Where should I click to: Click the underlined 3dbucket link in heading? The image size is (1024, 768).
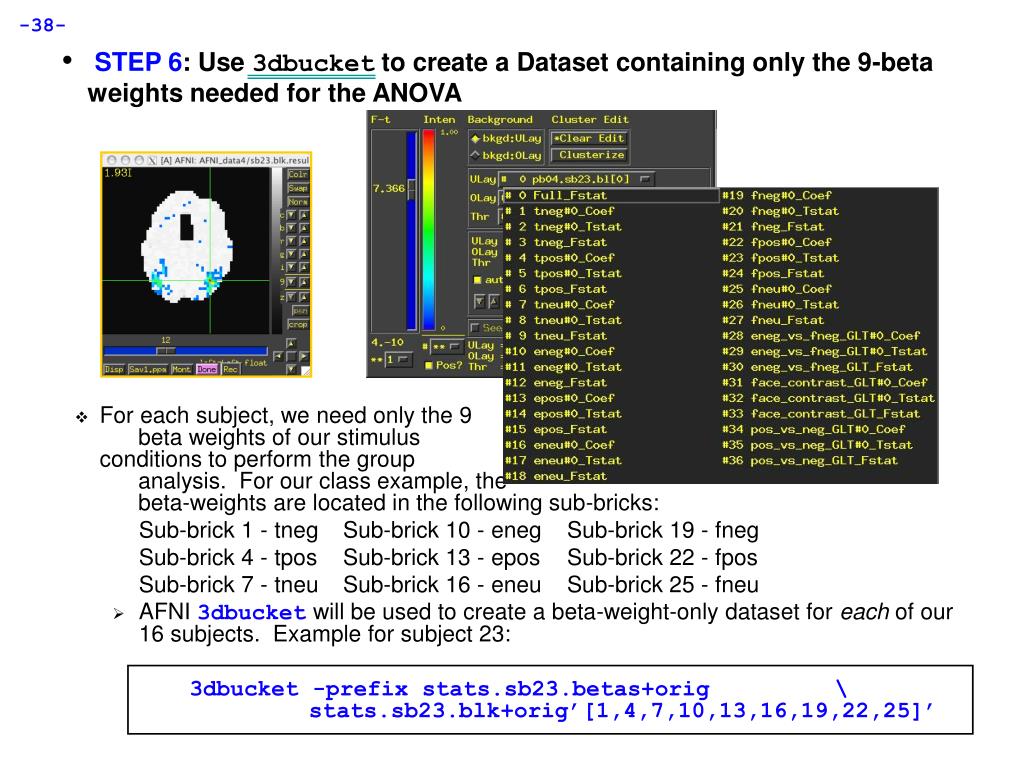(313, 63)
